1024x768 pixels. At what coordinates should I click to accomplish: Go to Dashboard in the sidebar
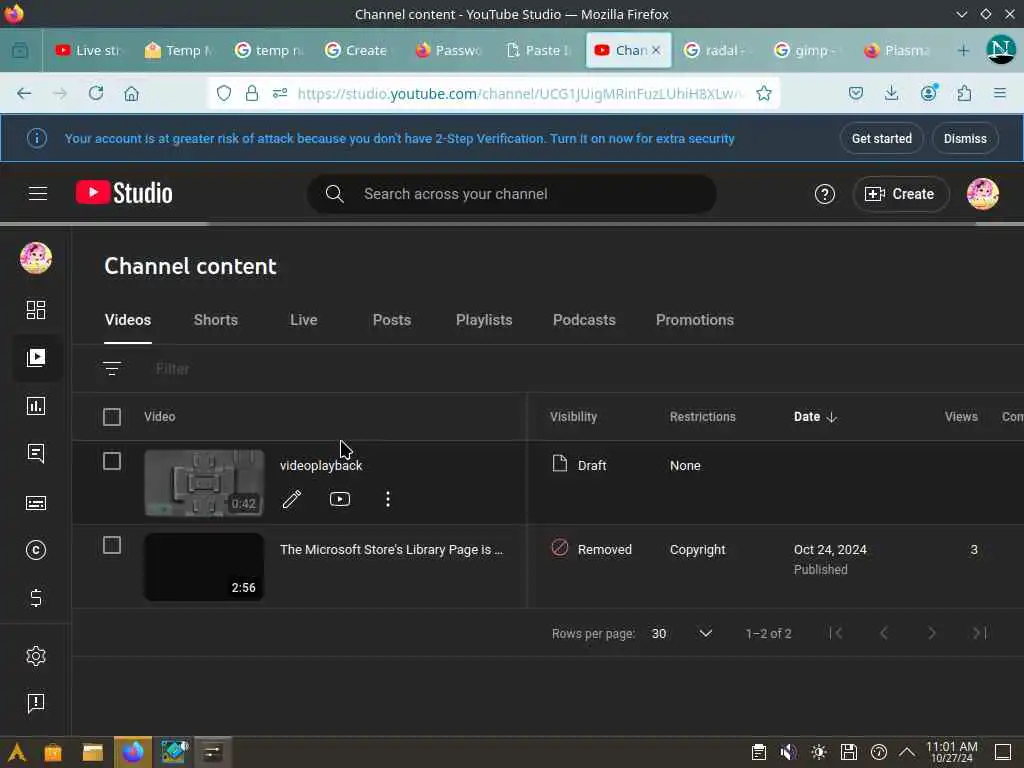pyautogui.click(x=36, y=310)
